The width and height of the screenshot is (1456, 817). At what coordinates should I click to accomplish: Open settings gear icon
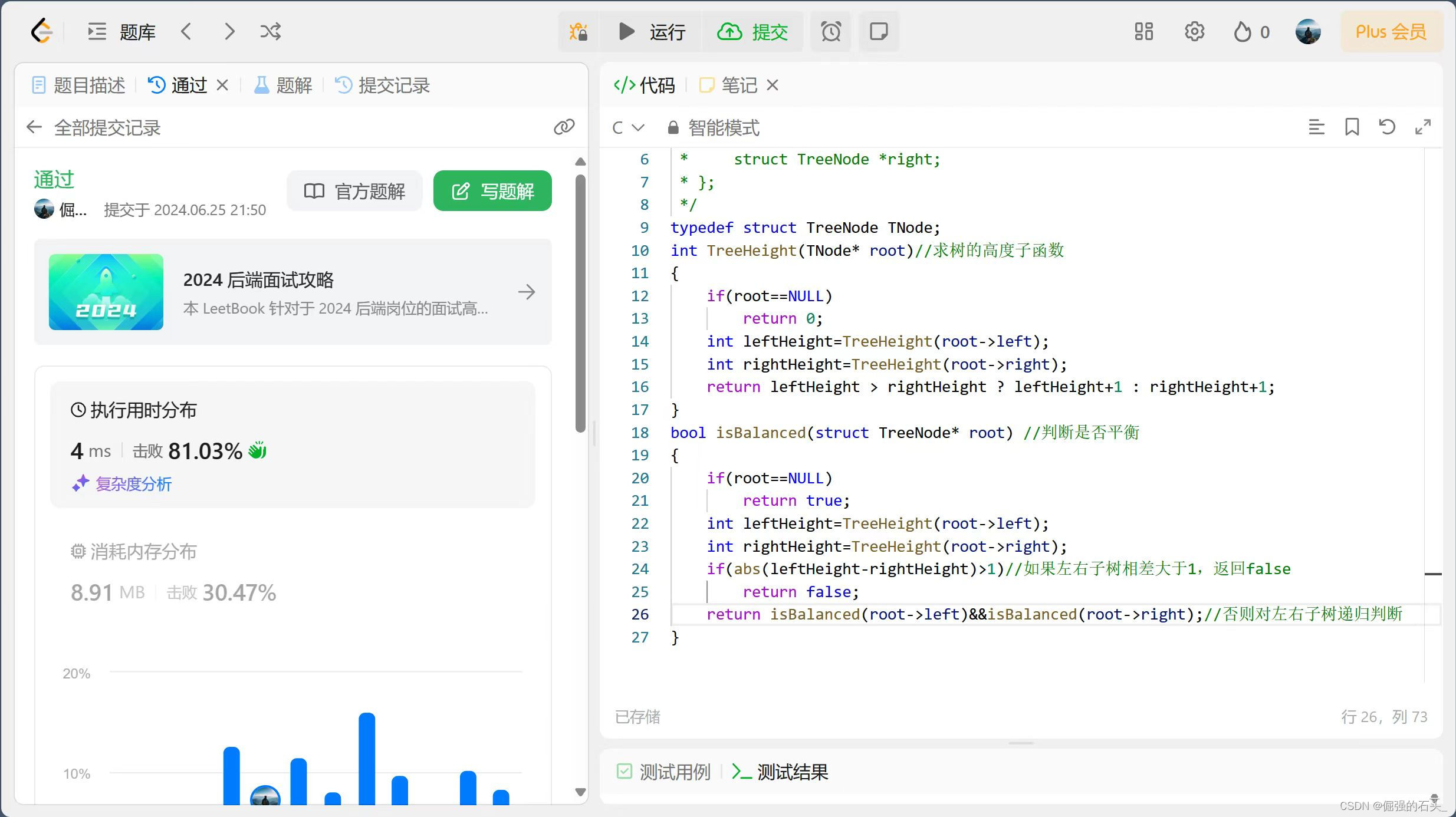1194,31
